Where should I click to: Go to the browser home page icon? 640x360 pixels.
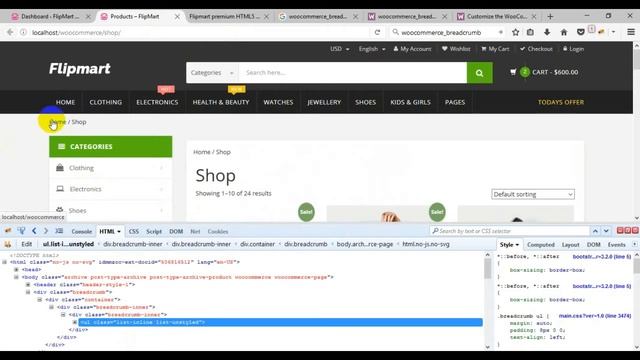click(x=564, y=32)
